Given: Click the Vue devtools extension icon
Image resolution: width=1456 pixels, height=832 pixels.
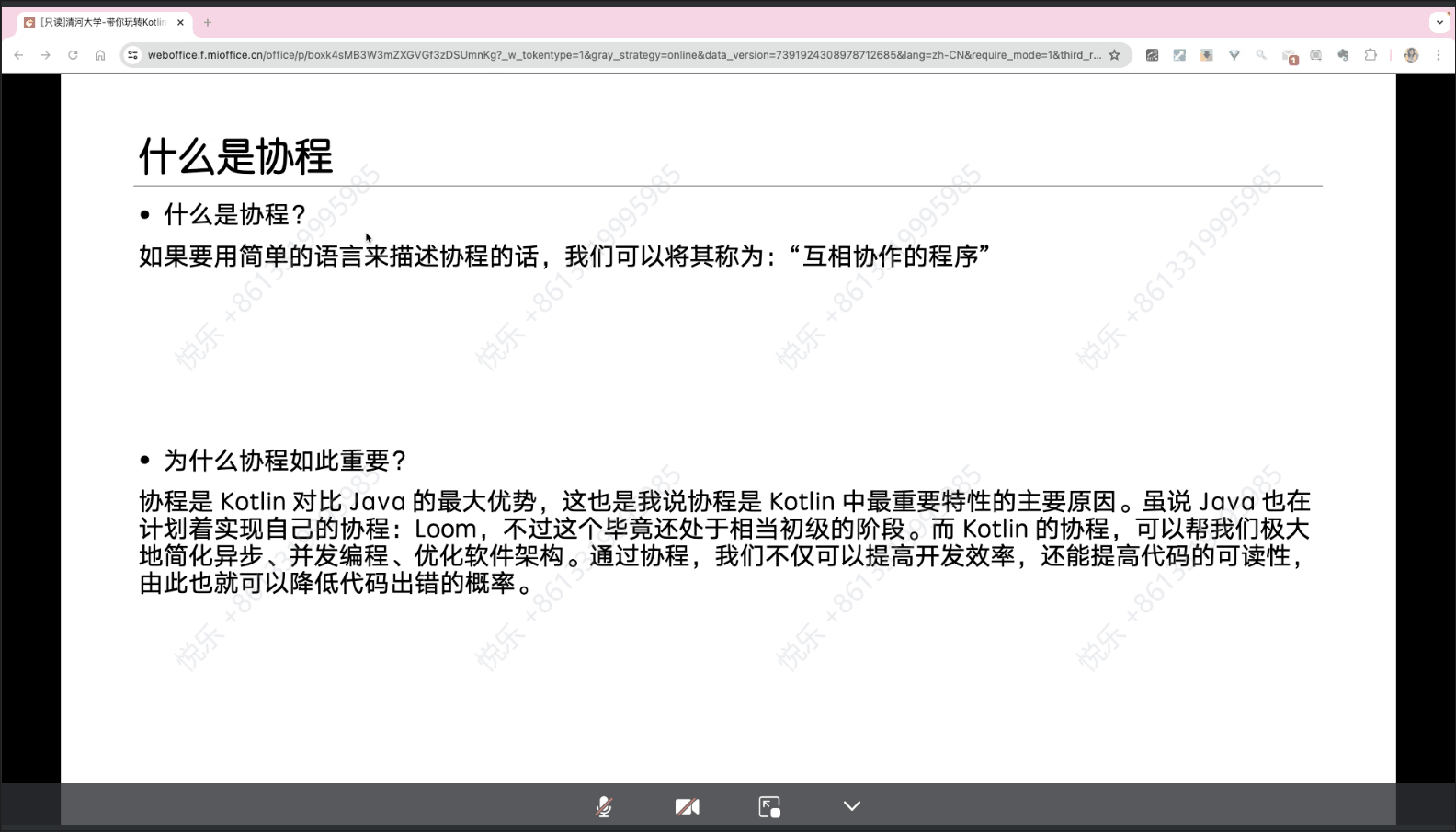Looking at the screenshot, I should pyautogui.click(x=1234, y=55).
